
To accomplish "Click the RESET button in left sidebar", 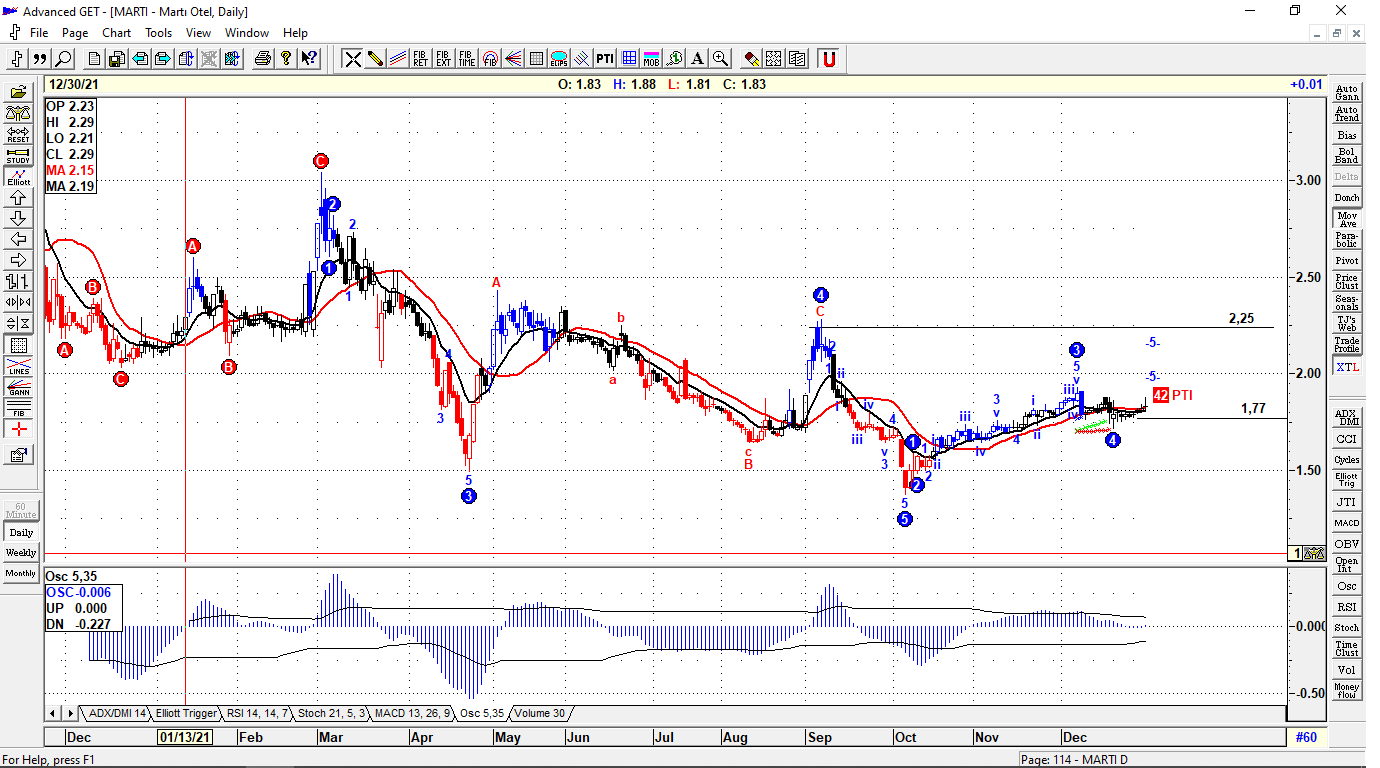I will click(18, 134).
